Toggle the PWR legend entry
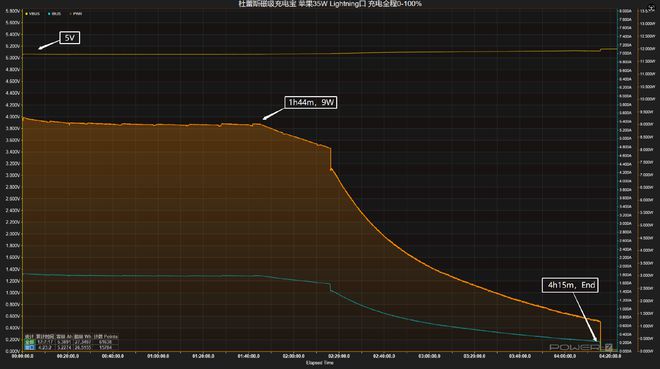Viewport: 660px width, 369px height. point(76,14)
